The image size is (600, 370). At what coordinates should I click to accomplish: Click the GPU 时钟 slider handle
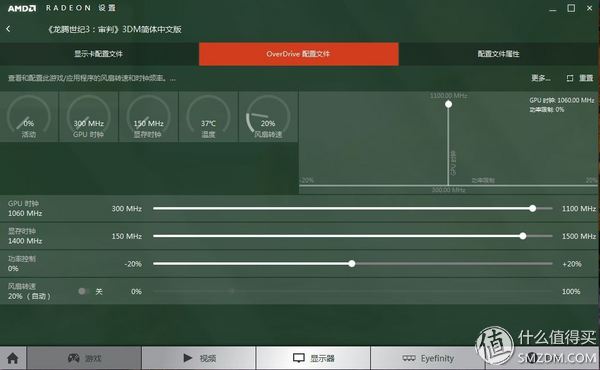coord(533,209)
